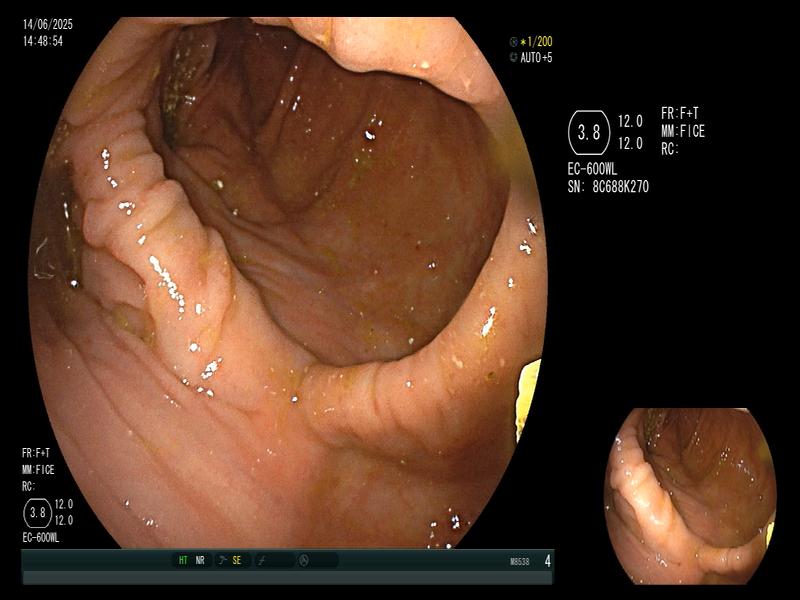Click the circled A status icon
This screenshot has width=800, height=600.
coord(304,561)
